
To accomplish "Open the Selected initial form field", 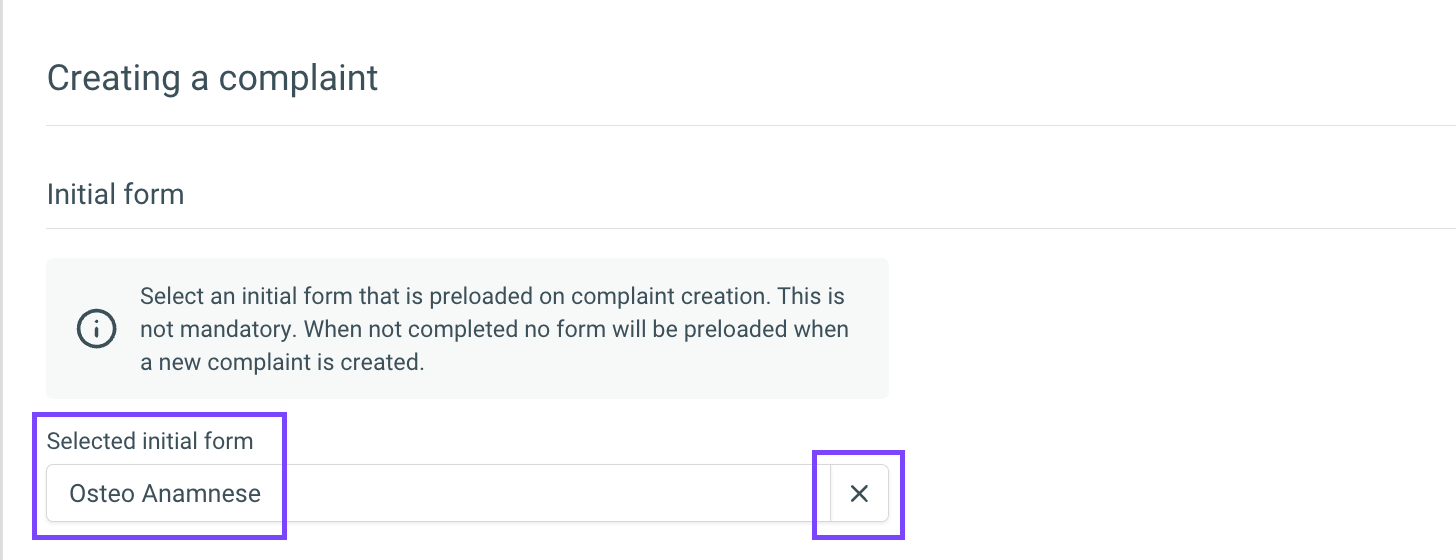I will (439, 493).
